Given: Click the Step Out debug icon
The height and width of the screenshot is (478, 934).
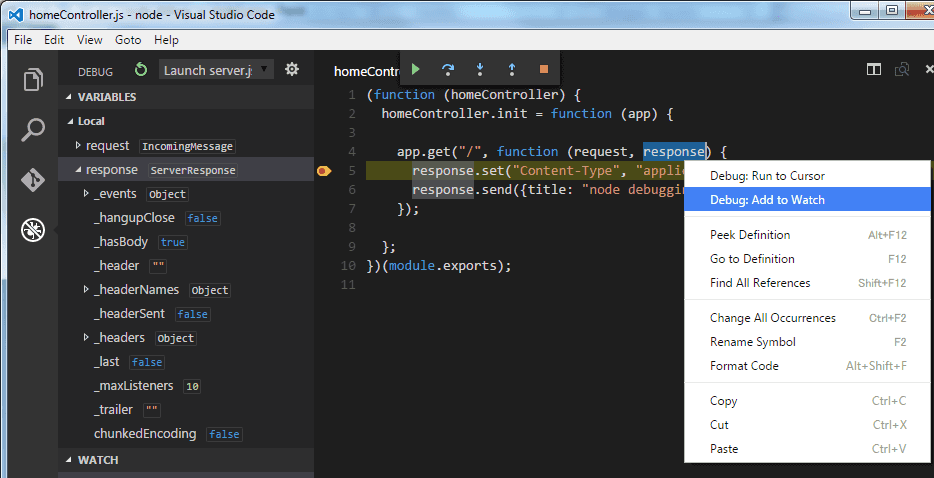Looking at the screenshot, I should pos(512,69).
